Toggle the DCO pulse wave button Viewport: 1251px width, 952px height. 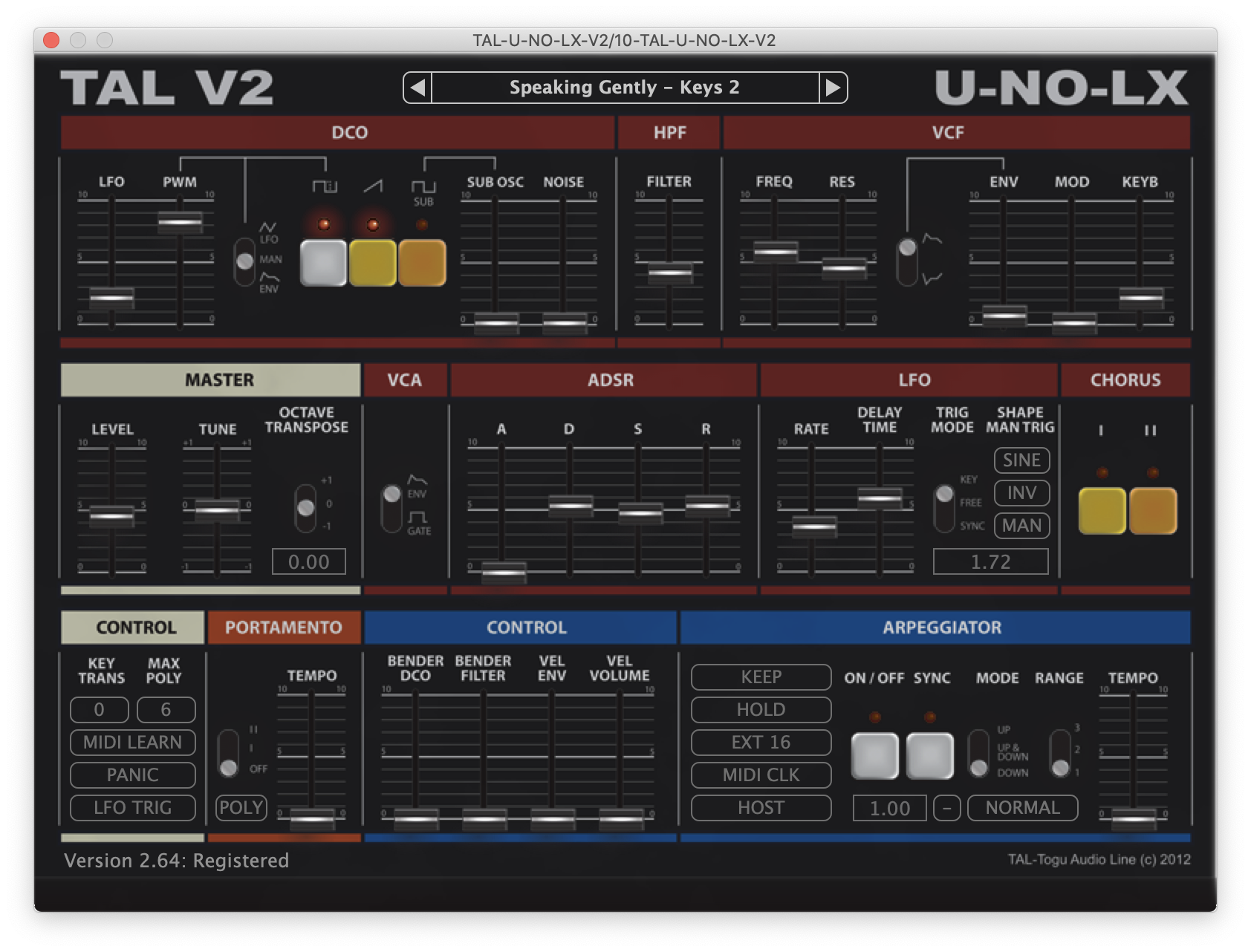323,262
